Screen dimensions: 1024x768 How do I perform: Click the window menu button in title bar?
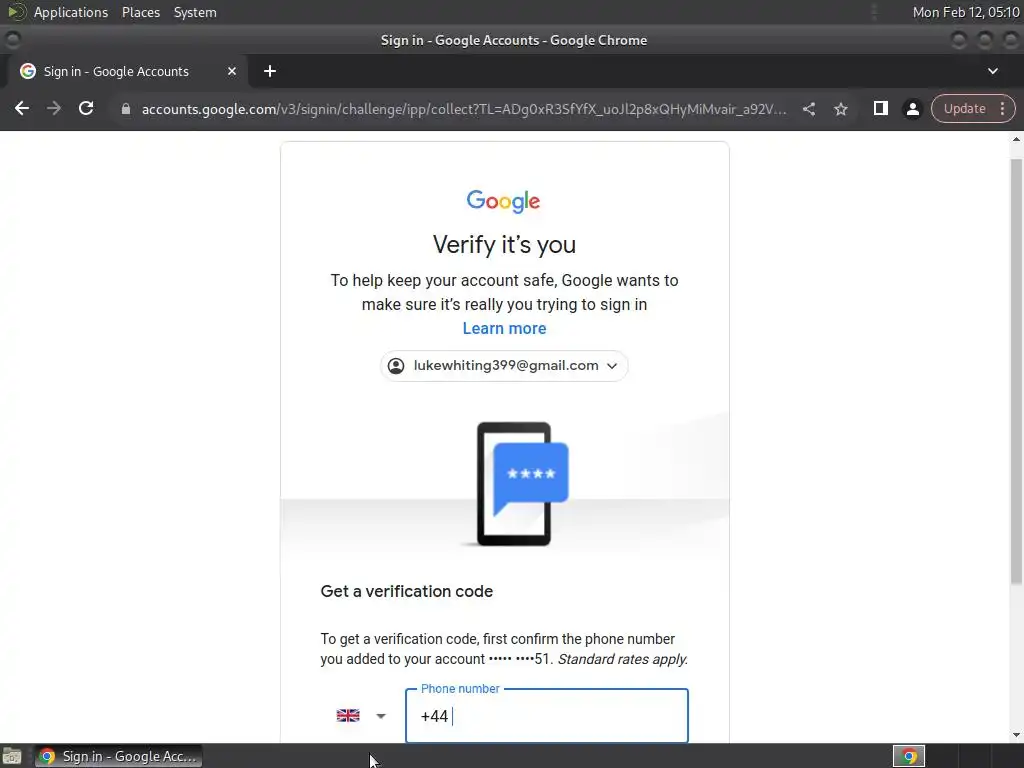coord(12,40)
